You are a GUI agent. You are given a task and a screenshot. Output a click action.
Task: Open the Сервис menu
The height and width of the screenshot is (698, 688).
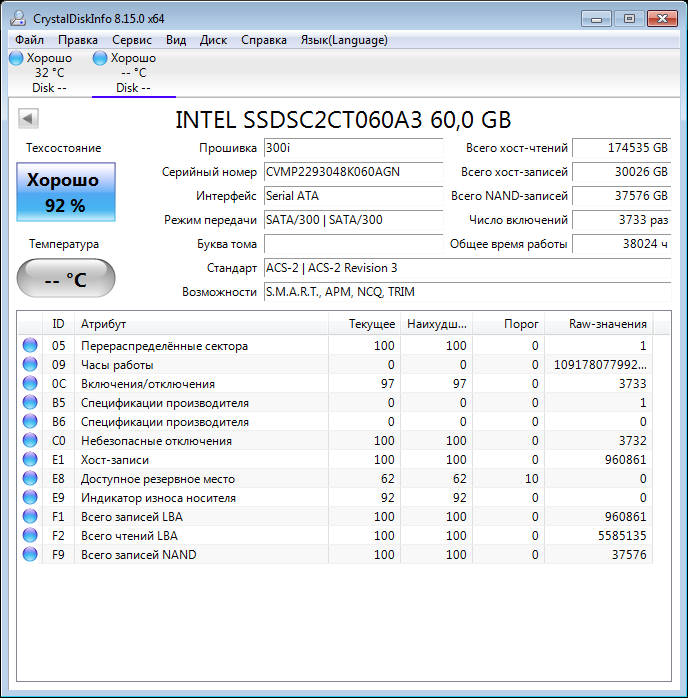tap(132, 40)
